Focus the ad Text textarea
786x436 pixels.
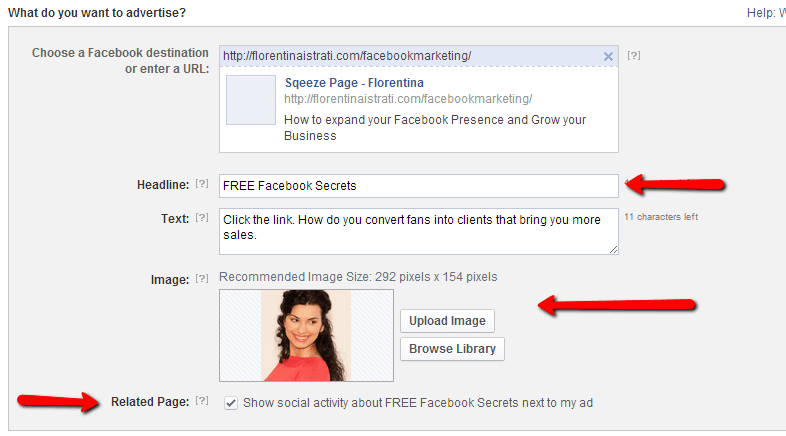click(419, 232)
